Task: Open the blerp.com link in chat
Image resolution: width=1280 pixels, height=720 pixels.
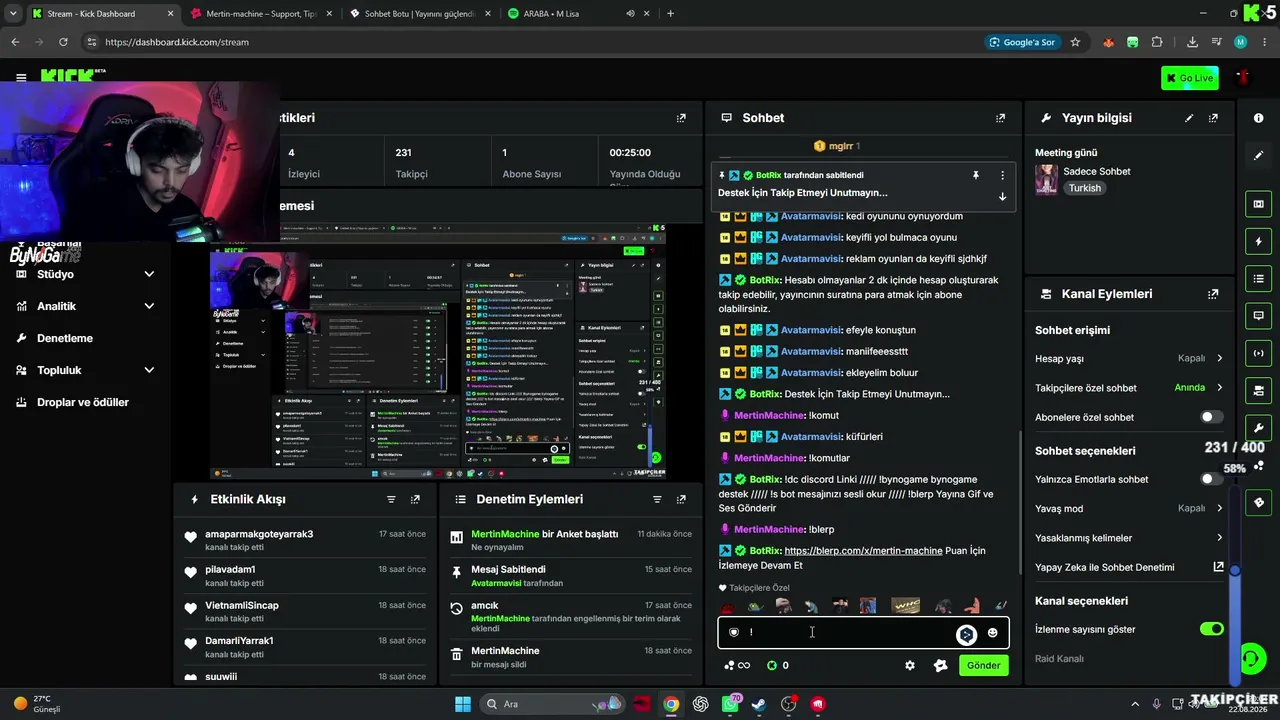Action: click(x=864, y=551)
